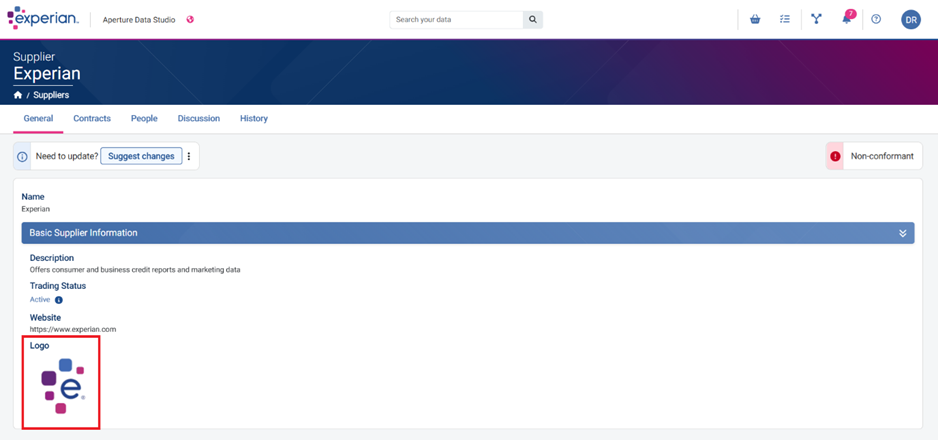The height and width of the screenshot is (440, 938).
Task: Click the Basic Supplier Information header bar
Action: coord(468,233)
